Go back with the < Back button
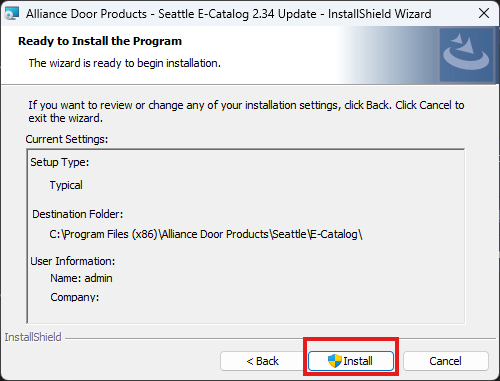Viewport: 500px width, 381px height. click(x=263, y=361)
